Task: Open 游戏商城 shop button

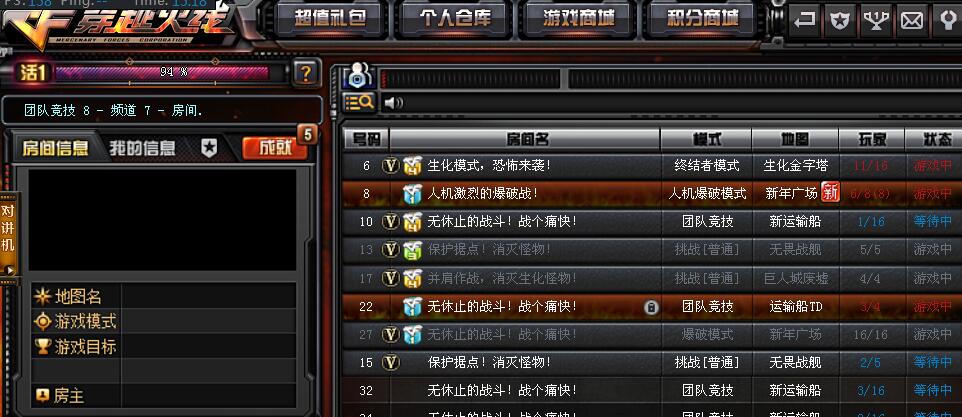Action: [x=579, y=18]
